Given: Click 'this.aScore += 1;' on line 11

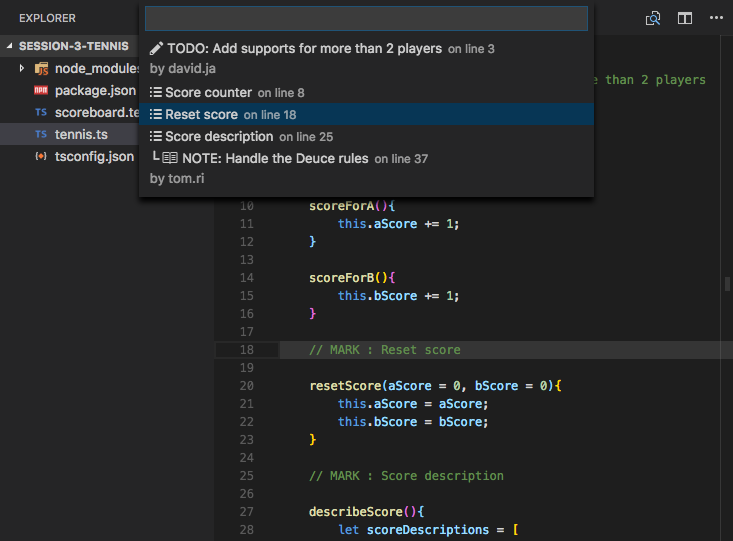Looking at the screenshot, I should click(x=399, y=224).
